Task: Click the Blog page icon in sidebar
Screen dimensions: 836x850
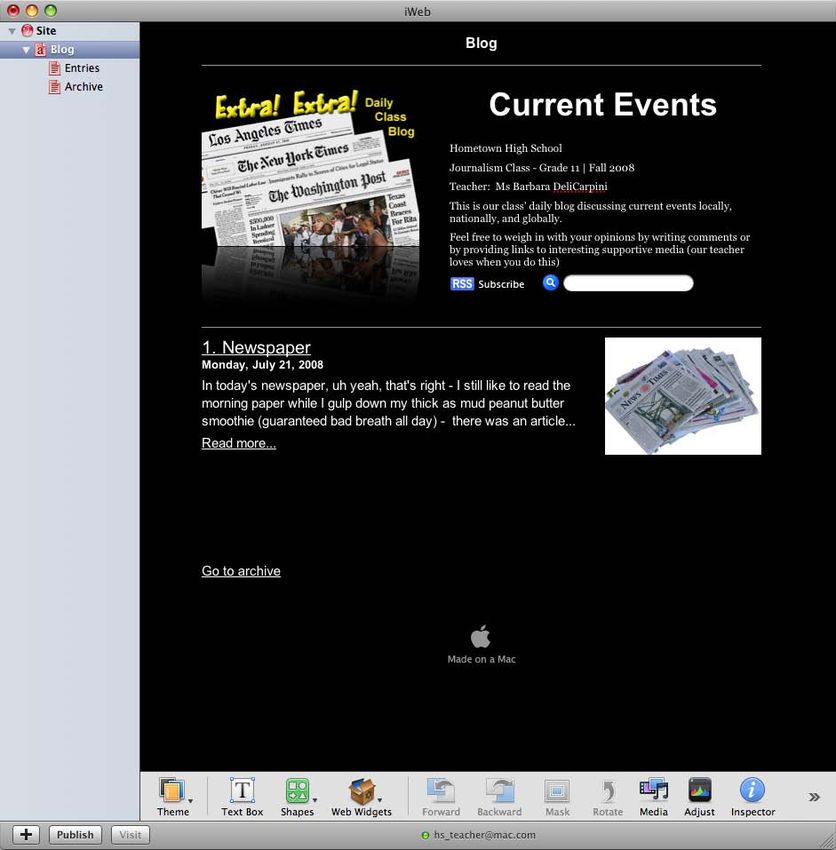Action: 41,49
